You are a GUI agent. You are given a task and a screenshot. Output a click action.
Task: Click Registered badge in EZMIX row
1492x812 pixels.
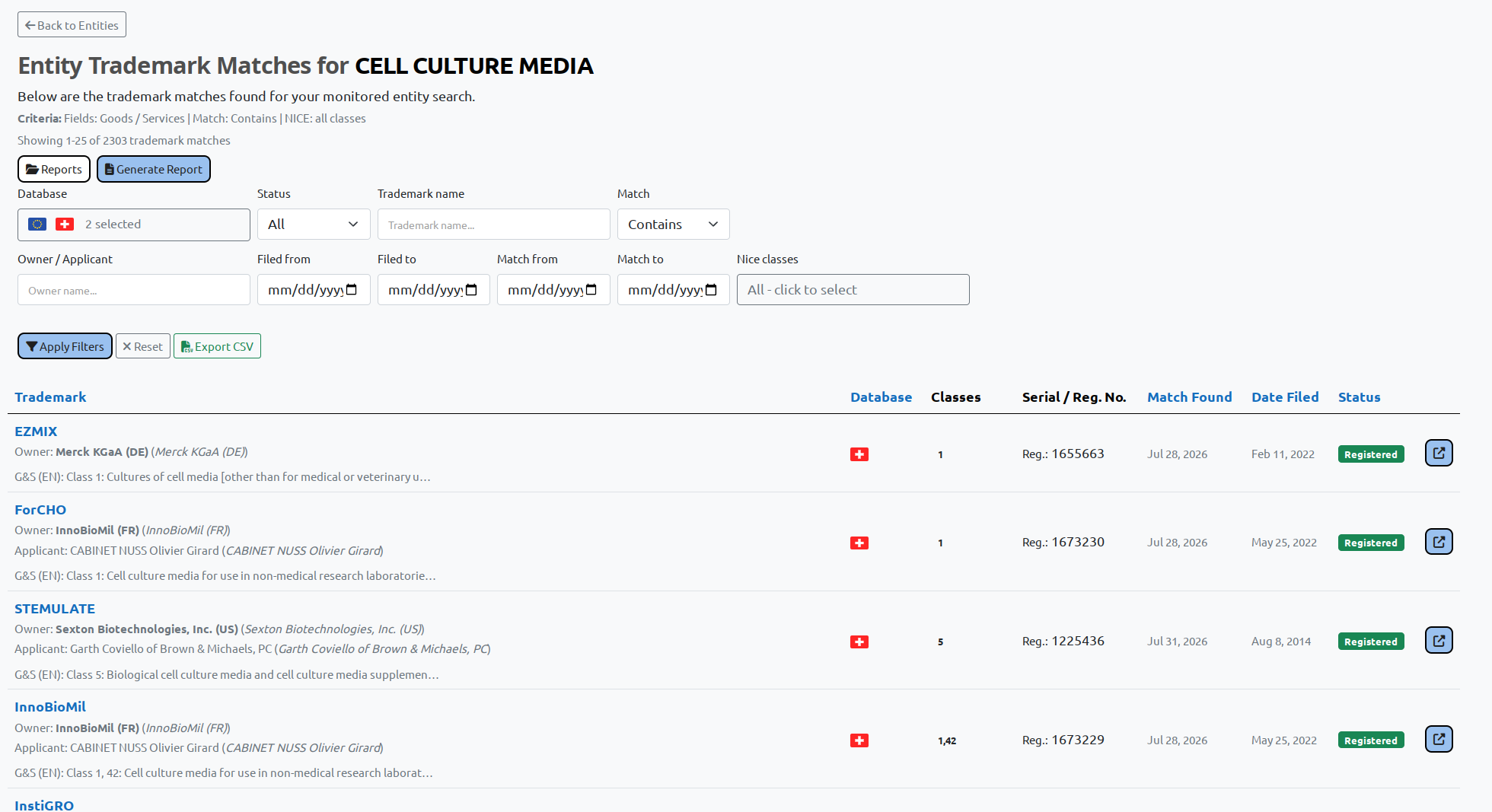[x=1371, y=454]
